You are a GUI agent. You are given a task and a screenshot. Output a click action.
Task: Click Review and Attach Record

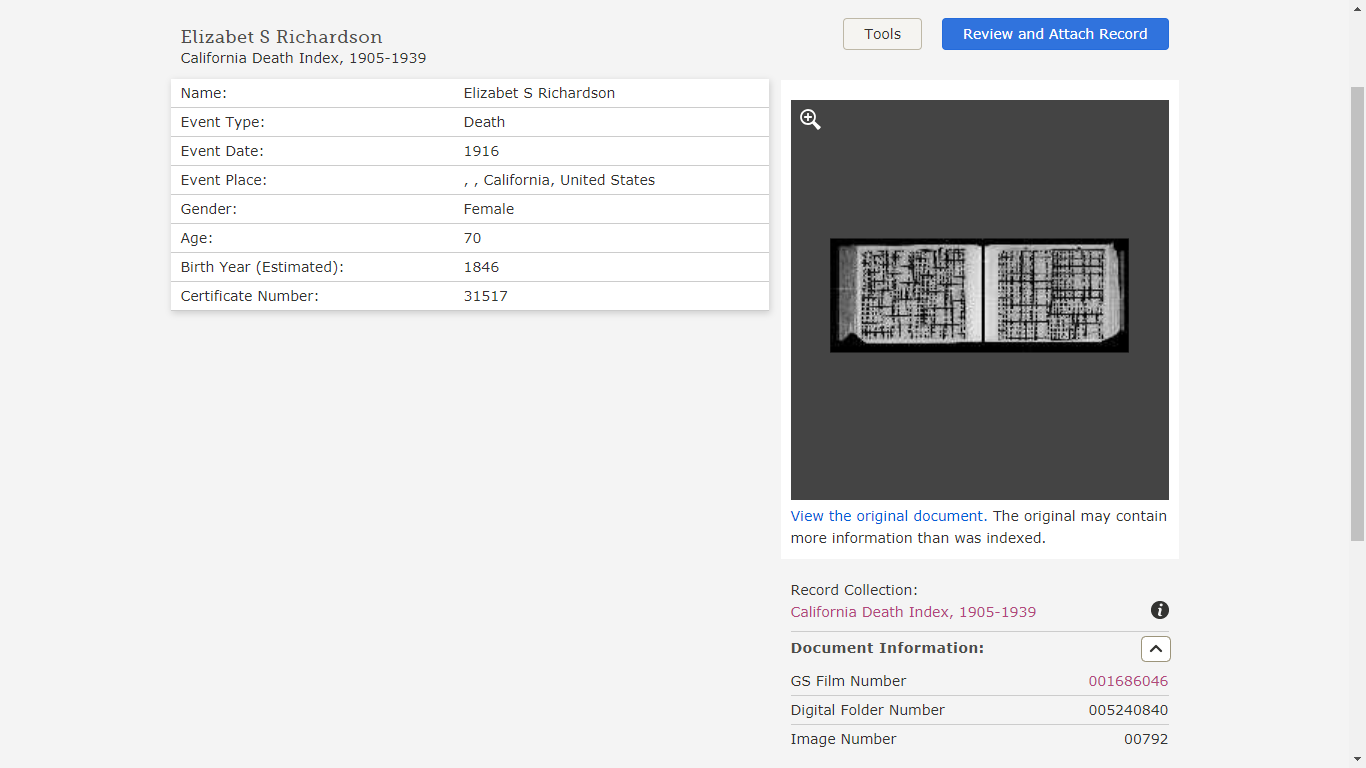click(1055, 34)
